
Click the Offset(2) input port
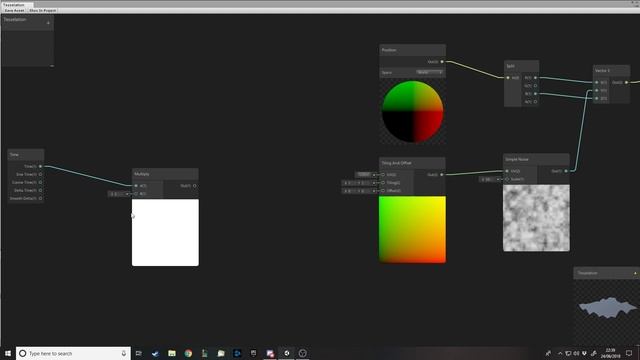[x=383, y=191]
